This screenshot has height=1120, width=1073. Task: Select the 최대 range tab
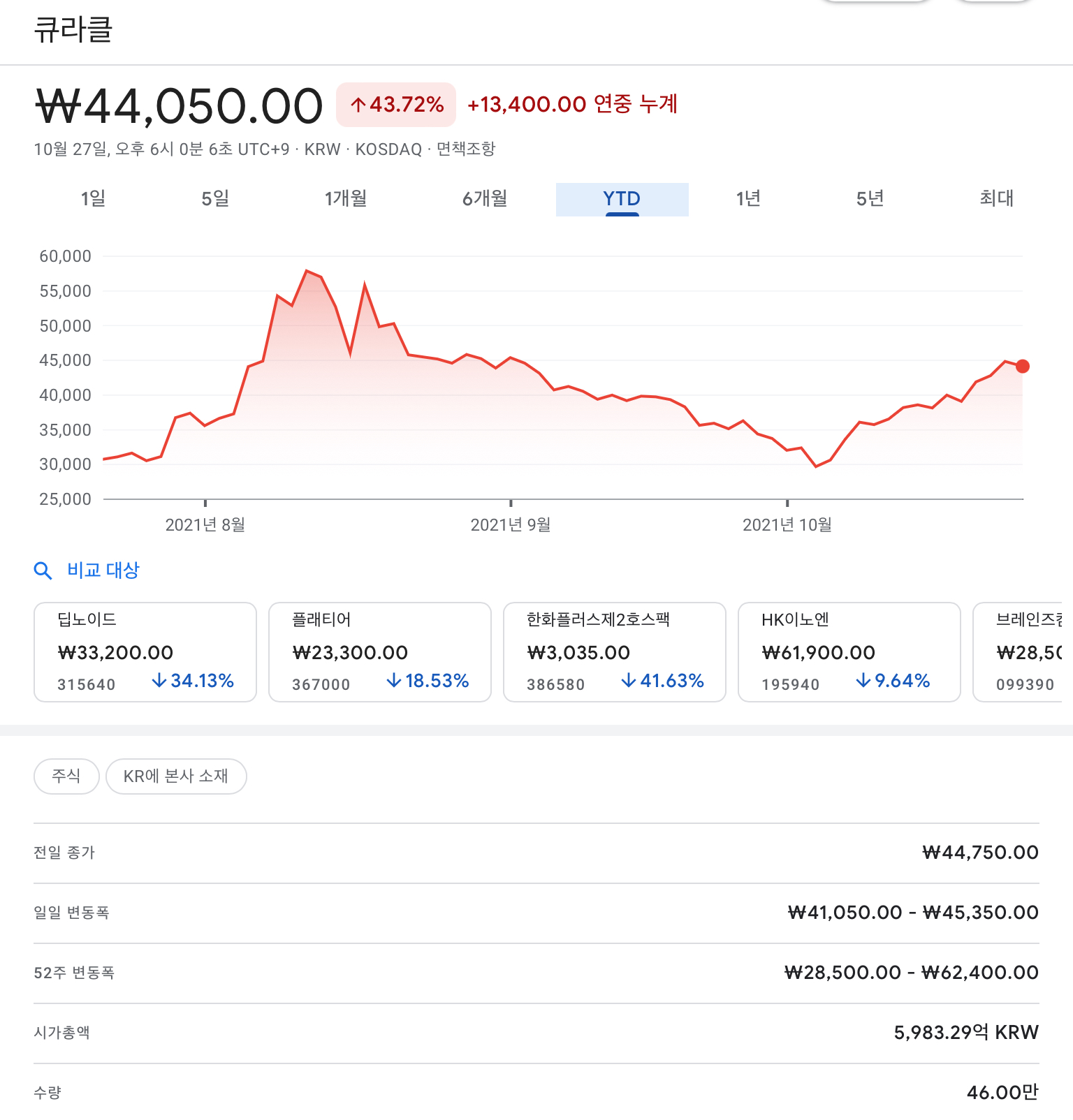click(996, 199)
